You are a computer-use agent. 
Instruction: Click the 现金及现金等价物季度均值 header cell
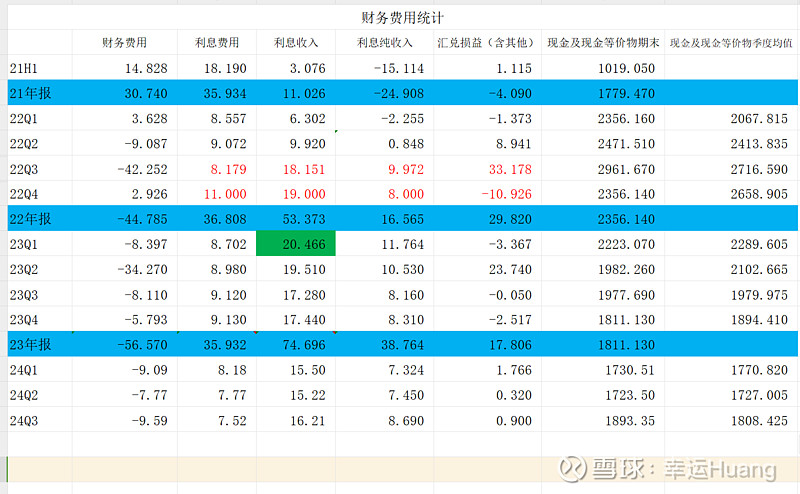tap(731, 43)
